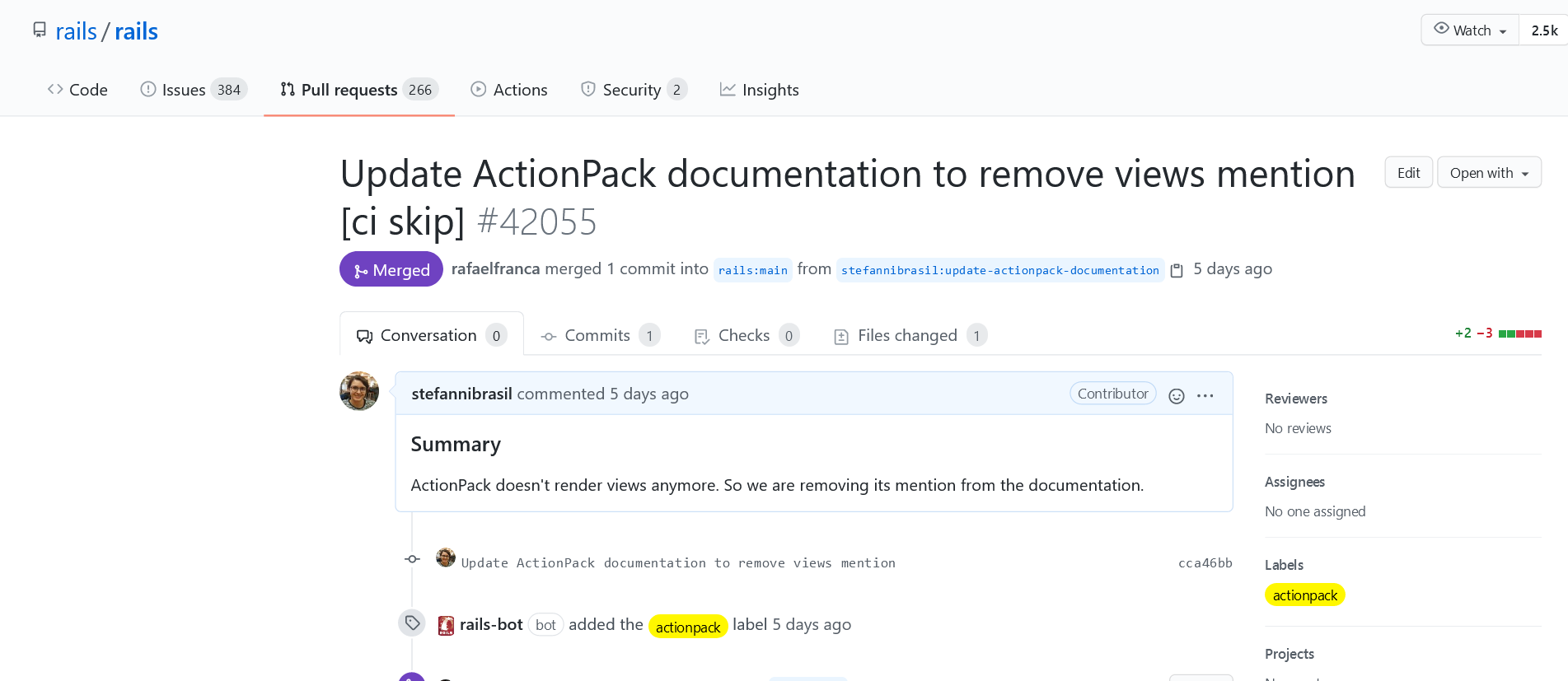Screen dimensions: 1568x681
Task: Open the stefannibrasil:update-actionpack-documentation branch link
Action: [1000, 270]
